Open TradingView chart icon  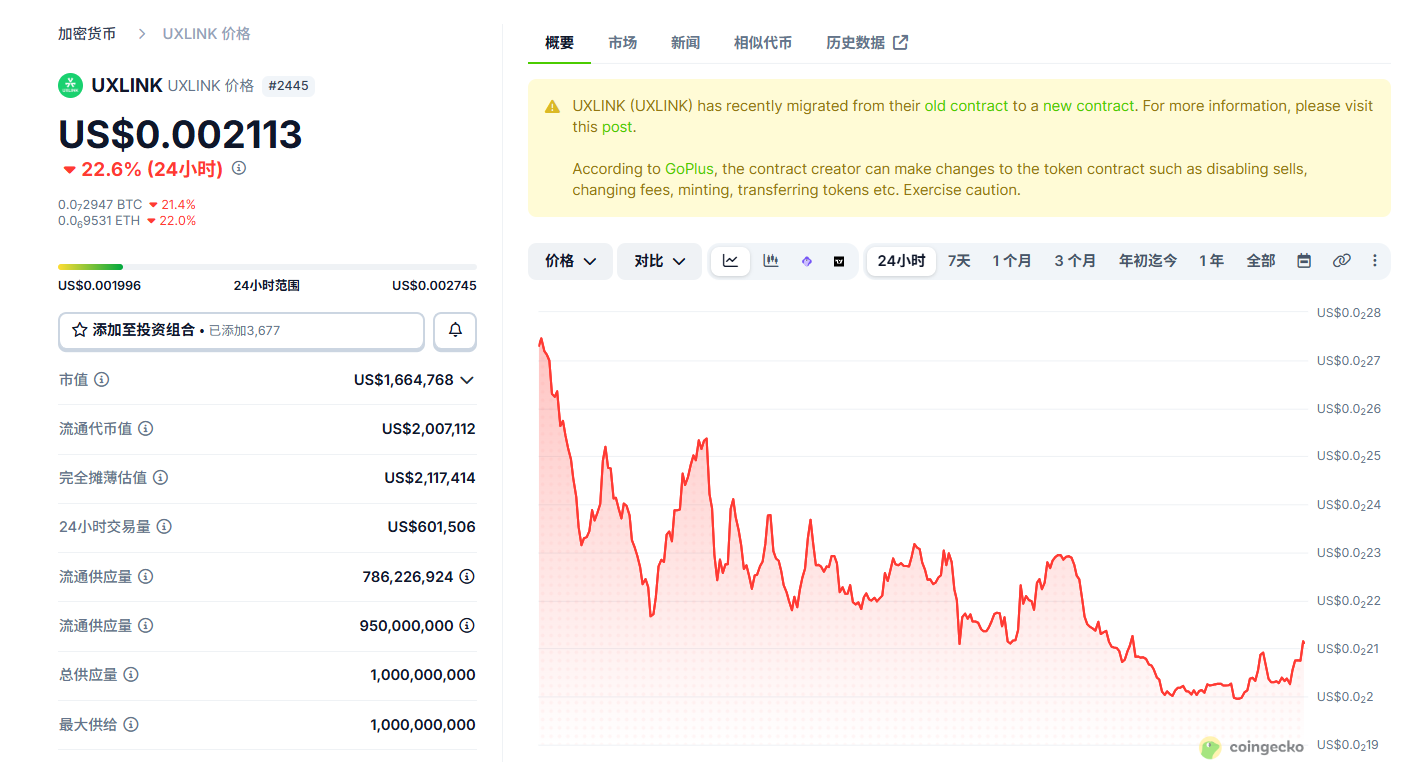(840, 261)
